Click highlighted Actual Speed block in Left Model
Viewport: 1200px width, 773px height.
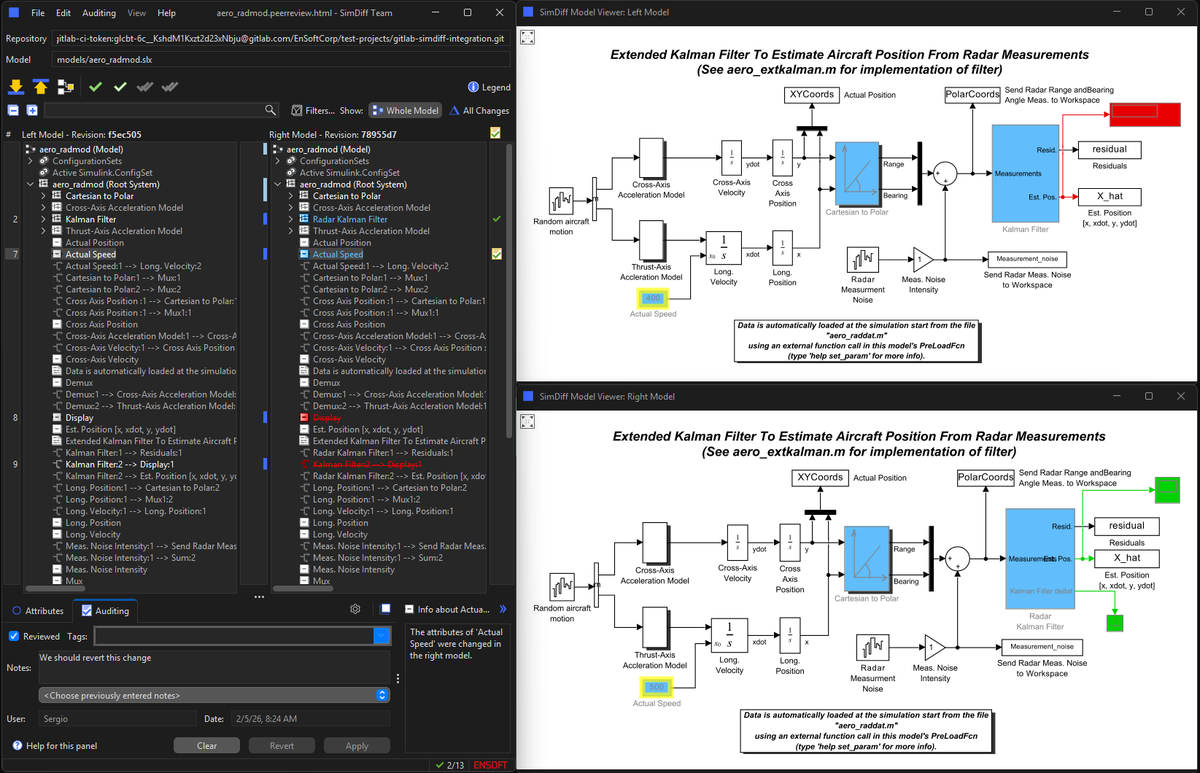click(654, 297)
